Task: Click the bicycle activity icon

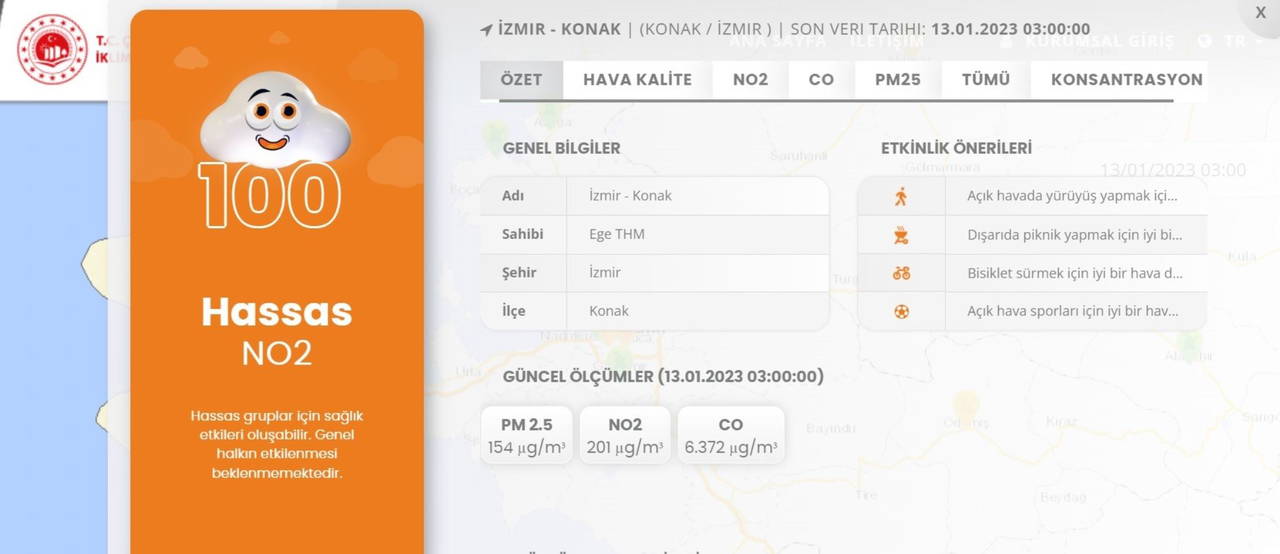Action: pyautogui.click(x=901, y=273)
